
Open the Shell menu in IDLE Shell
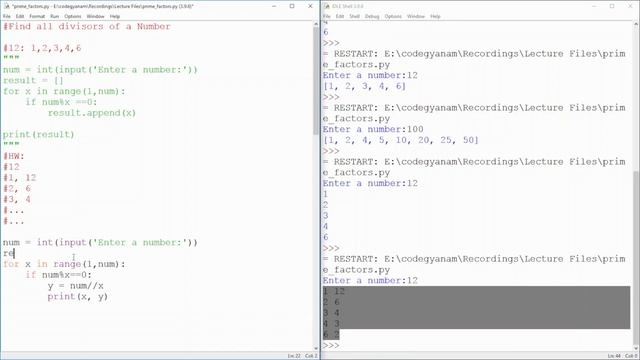click(x=354, y=16)
